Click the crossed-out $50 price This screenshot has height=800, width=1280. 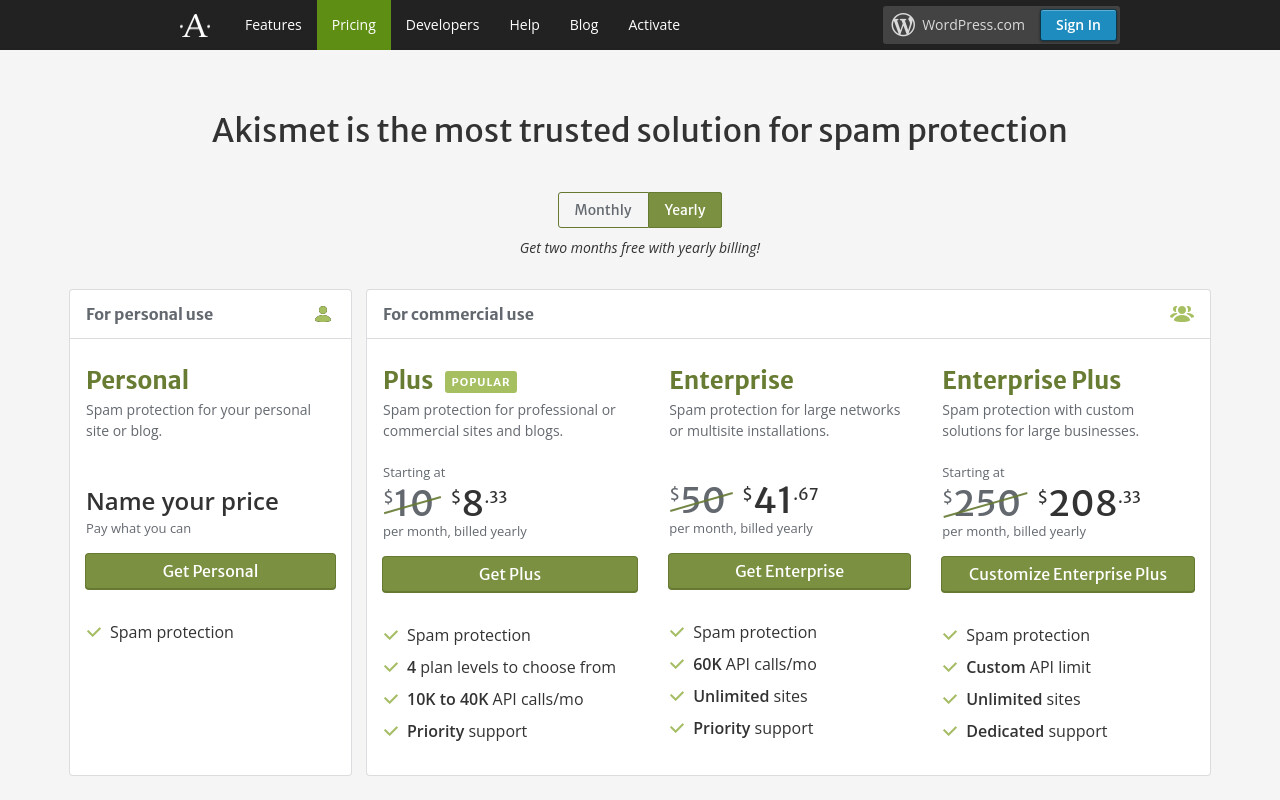[x=701, y=499]
